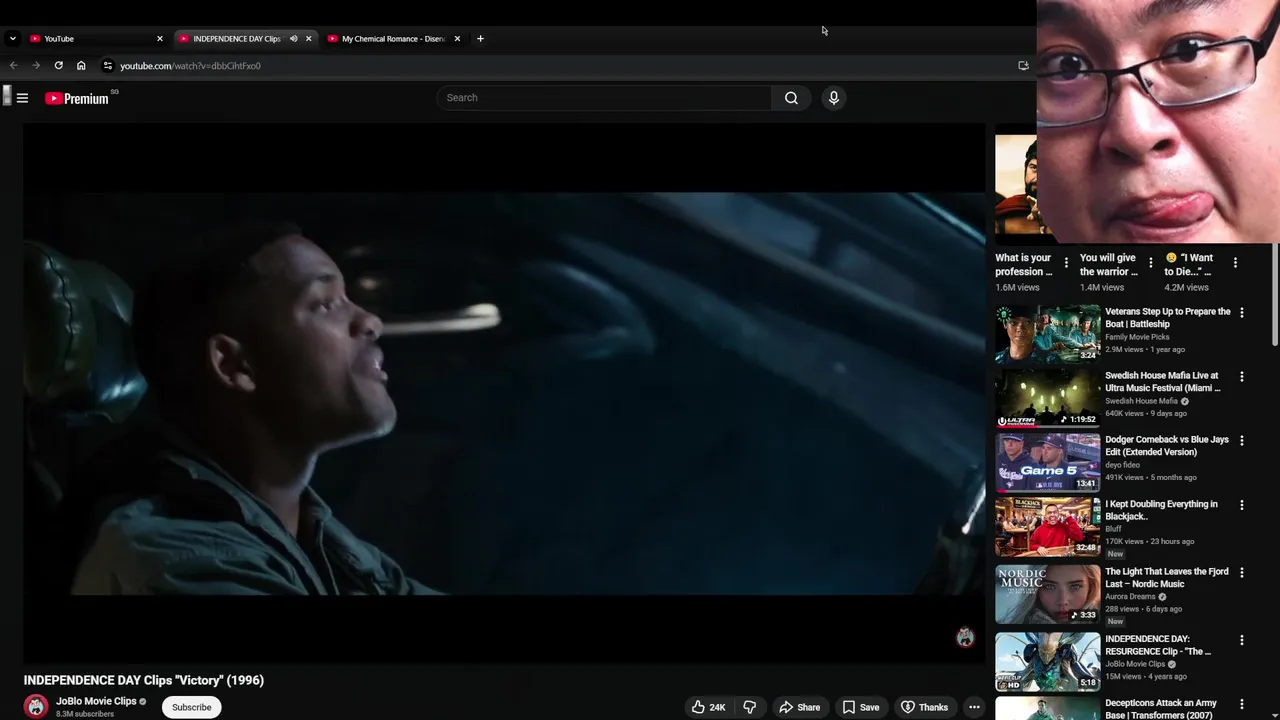Open JoBlo Movie Clips channel name link
The width and height of the screenshot is (1280, 720).
(96, 701)
